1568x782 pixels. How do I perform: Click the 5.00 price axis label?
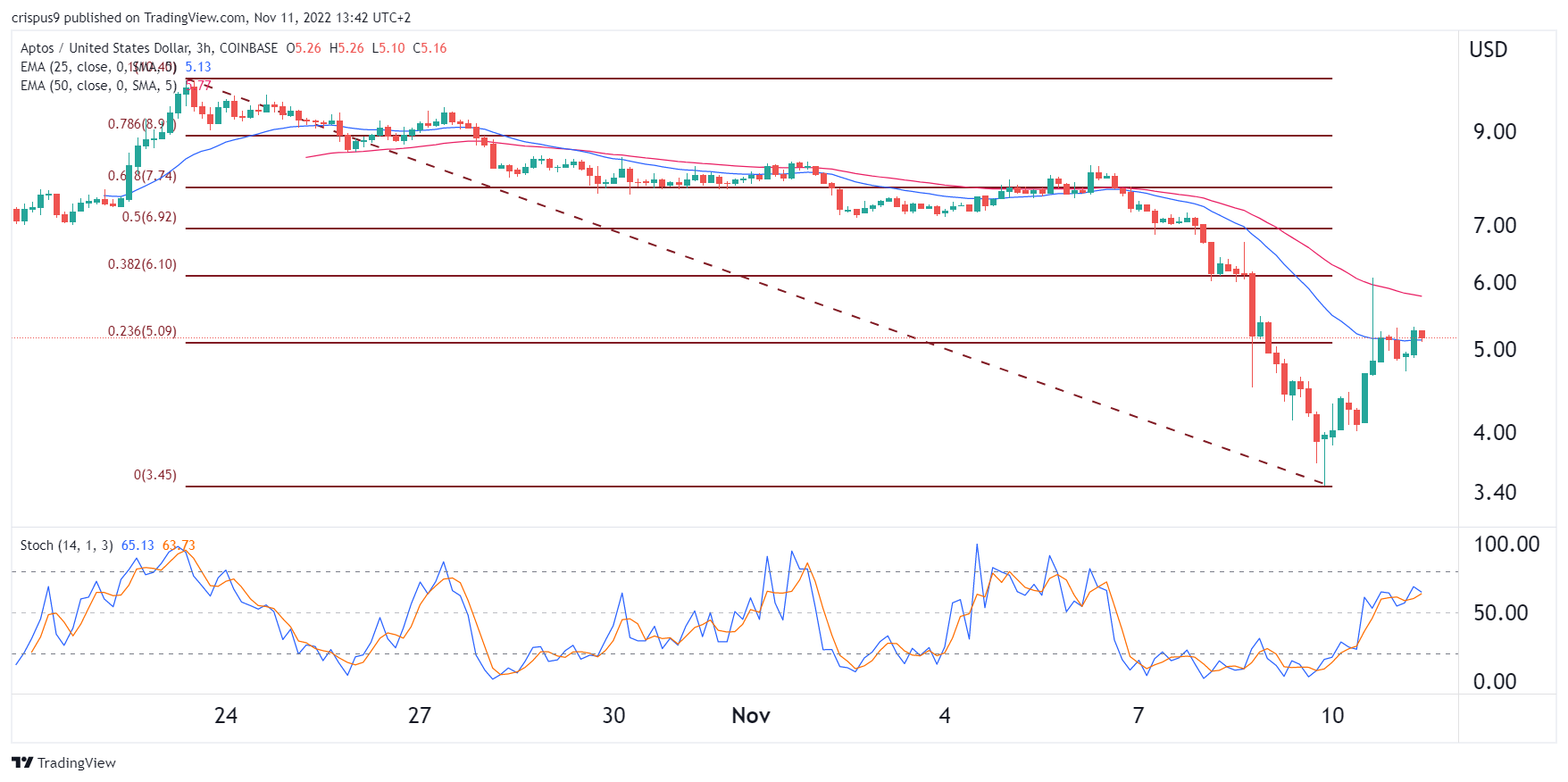(x=1495, y=350)
